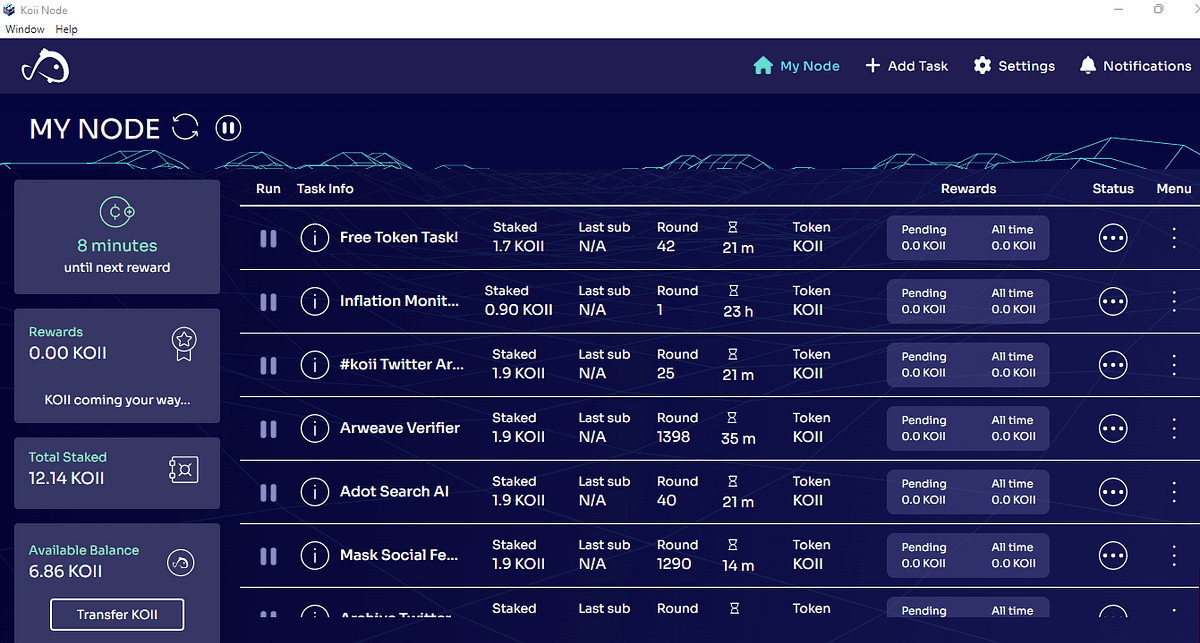1200x643 pixels.
Task: Click the 0.90 KOII staked amount
Action: click(518, 310)
